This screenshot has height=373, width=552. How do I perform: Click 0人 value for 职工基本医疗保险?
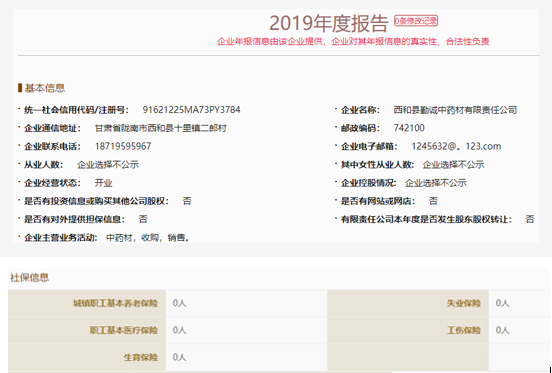tap(180, 330)
